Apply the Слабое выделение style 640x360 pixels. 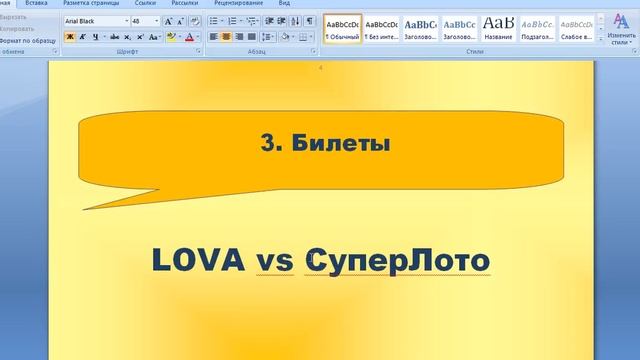pyautogui.click(x=576, y=29)
